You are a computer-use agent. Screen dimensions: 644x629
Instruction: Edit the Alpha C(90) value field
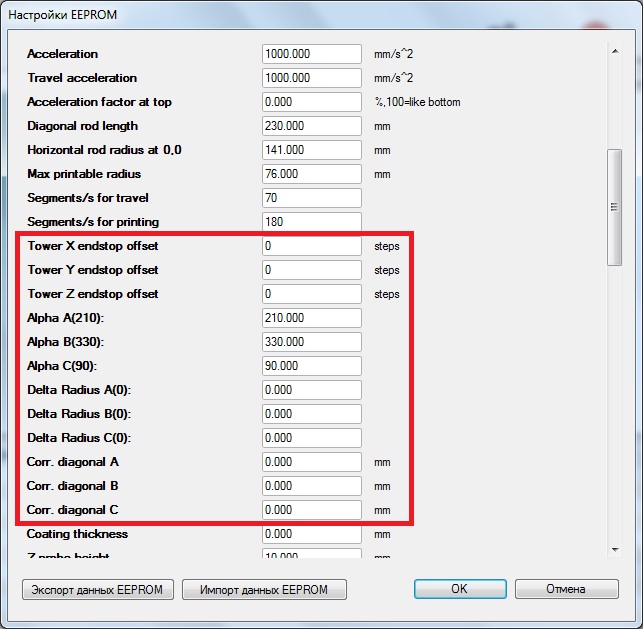click(x=312, y=366)
